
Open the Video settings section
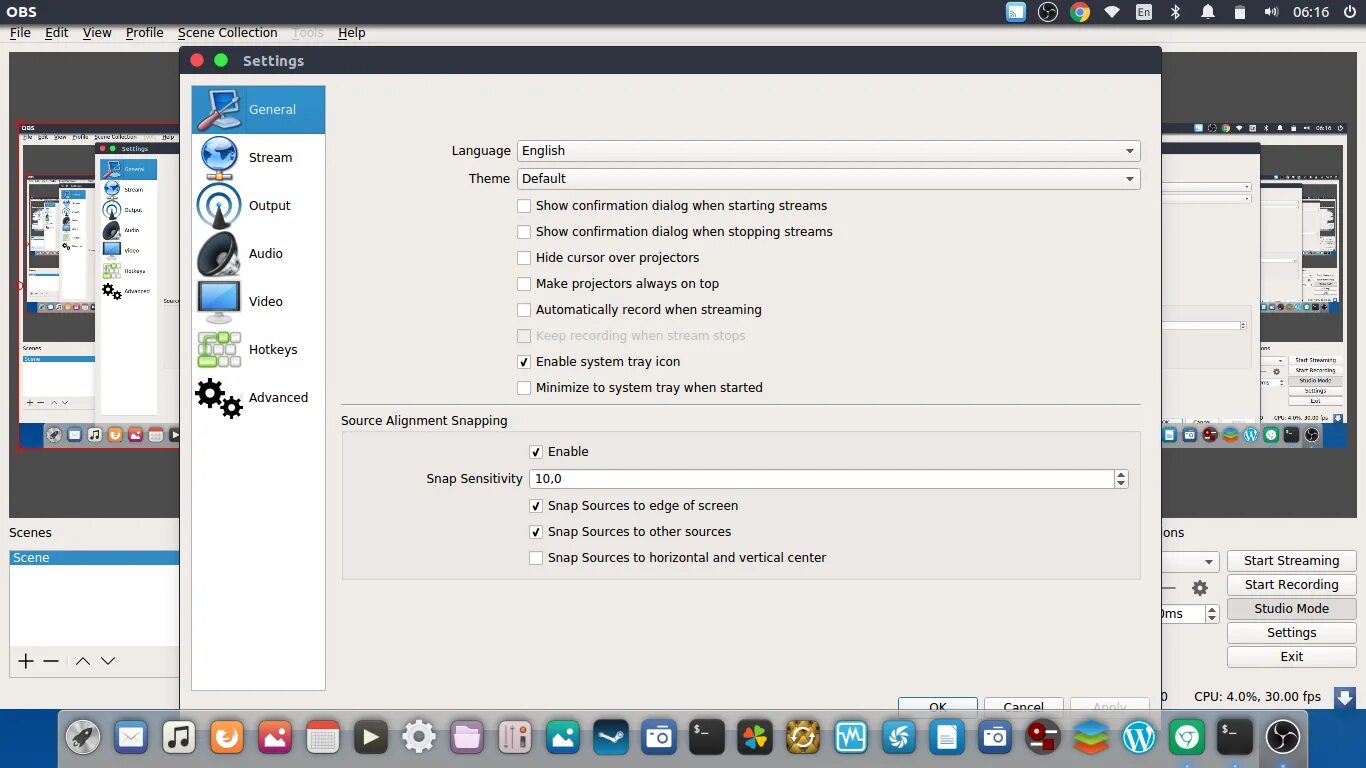pyautogui.click(x=258, y=302)
